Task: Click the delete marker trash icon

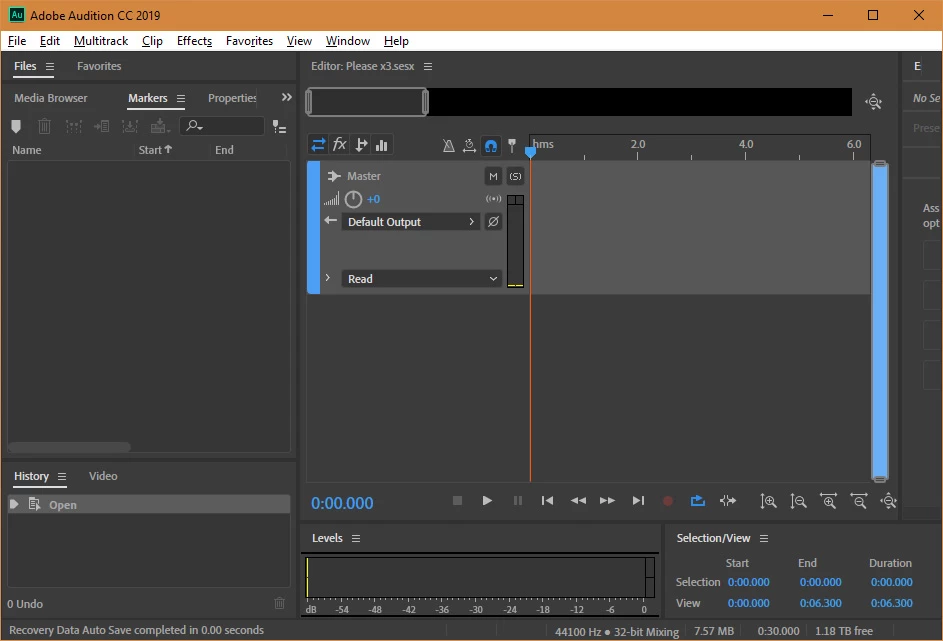Action: click(45, 126)
